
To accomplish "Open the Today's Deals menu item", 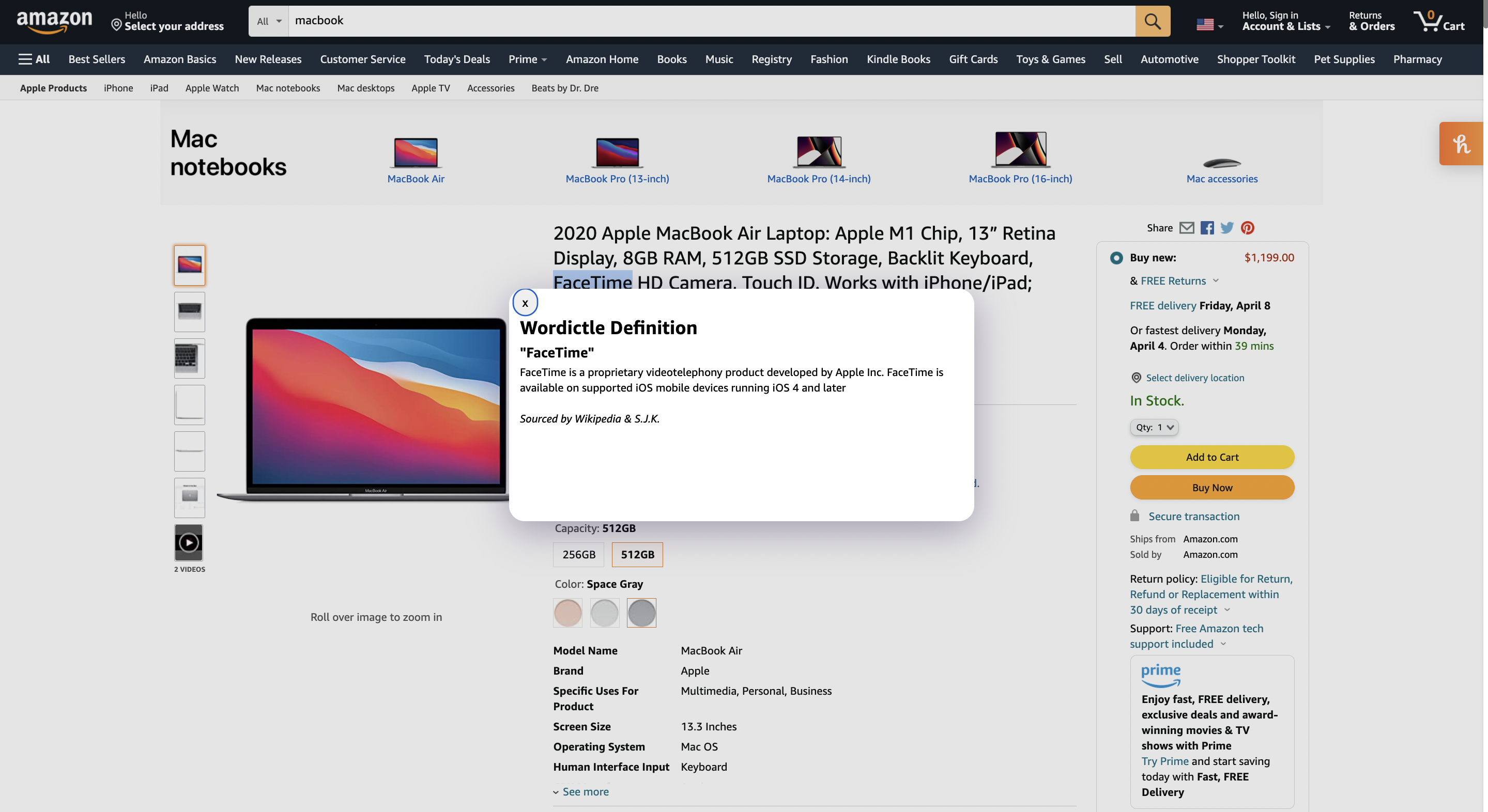I will (x=456, y=59).
